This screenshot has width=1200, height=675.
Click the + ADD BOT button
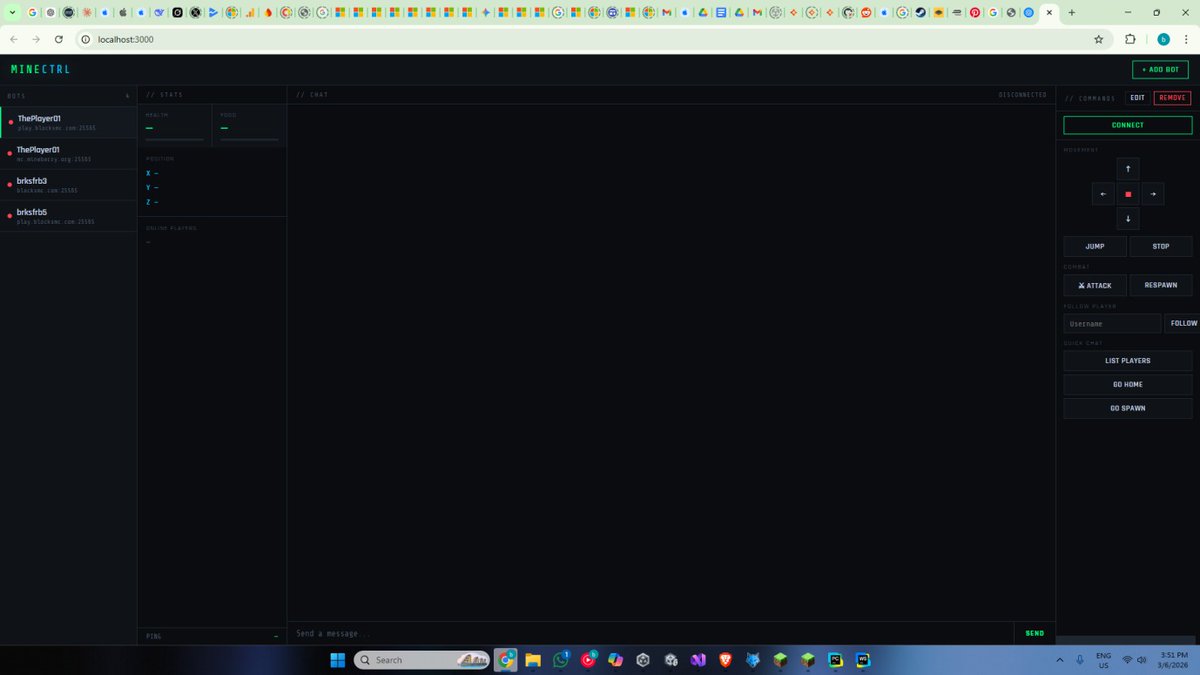(1160, 70)
